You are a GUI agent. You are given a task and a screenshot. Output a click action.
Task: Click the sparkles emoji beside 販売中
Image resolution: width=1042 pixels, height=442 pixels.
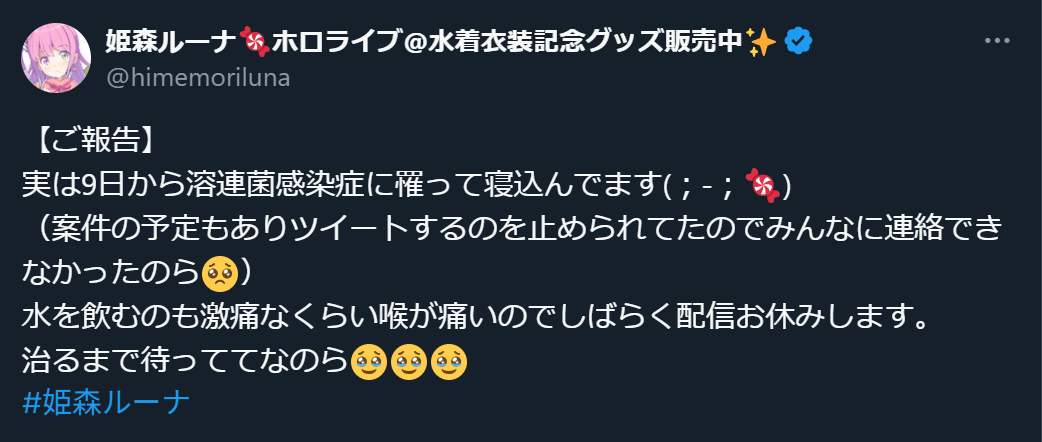pos(762,42)
